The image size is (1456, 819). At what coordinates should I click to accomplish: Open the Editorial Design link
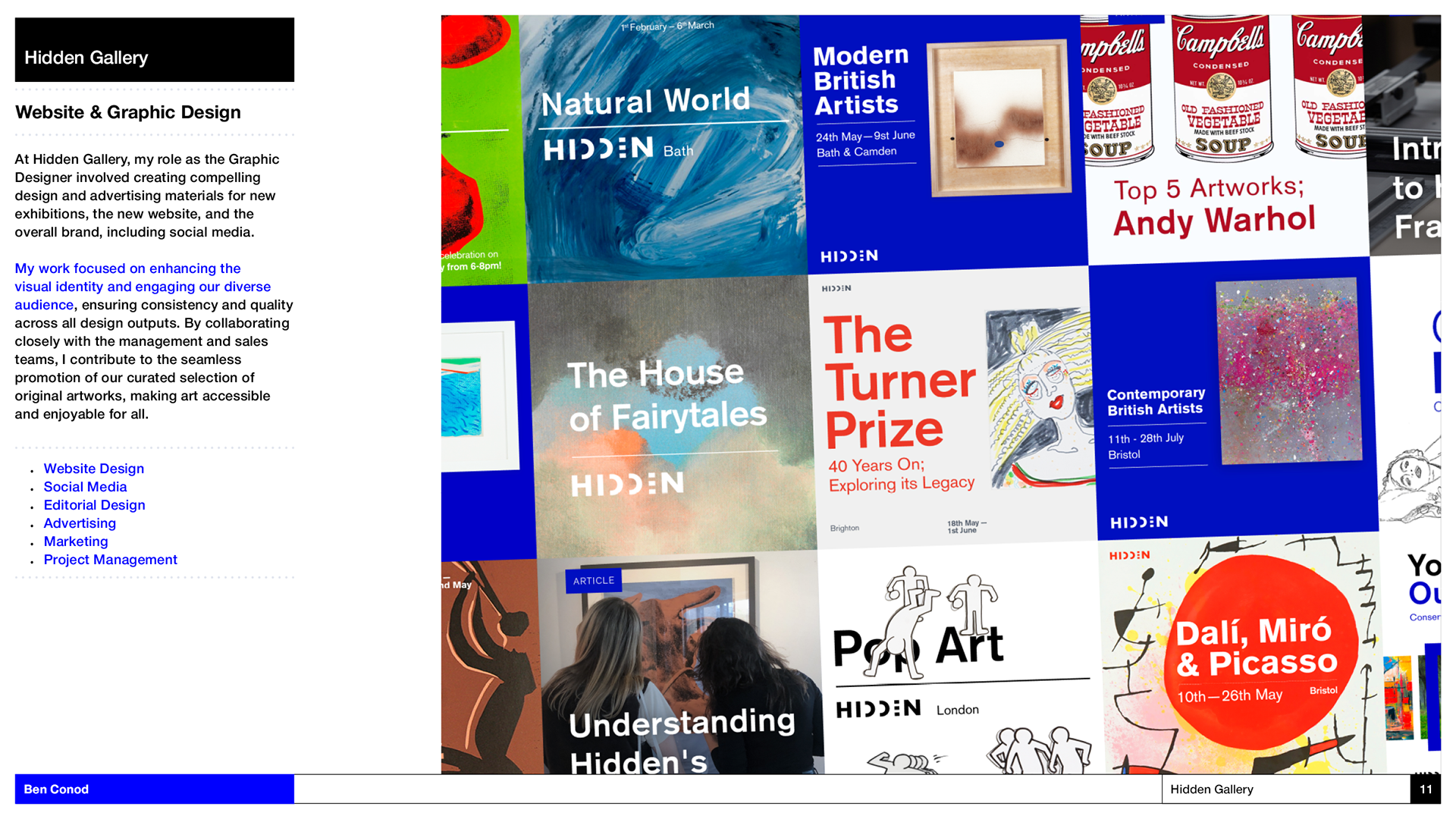pyautogui.click(x=94, y=505)
